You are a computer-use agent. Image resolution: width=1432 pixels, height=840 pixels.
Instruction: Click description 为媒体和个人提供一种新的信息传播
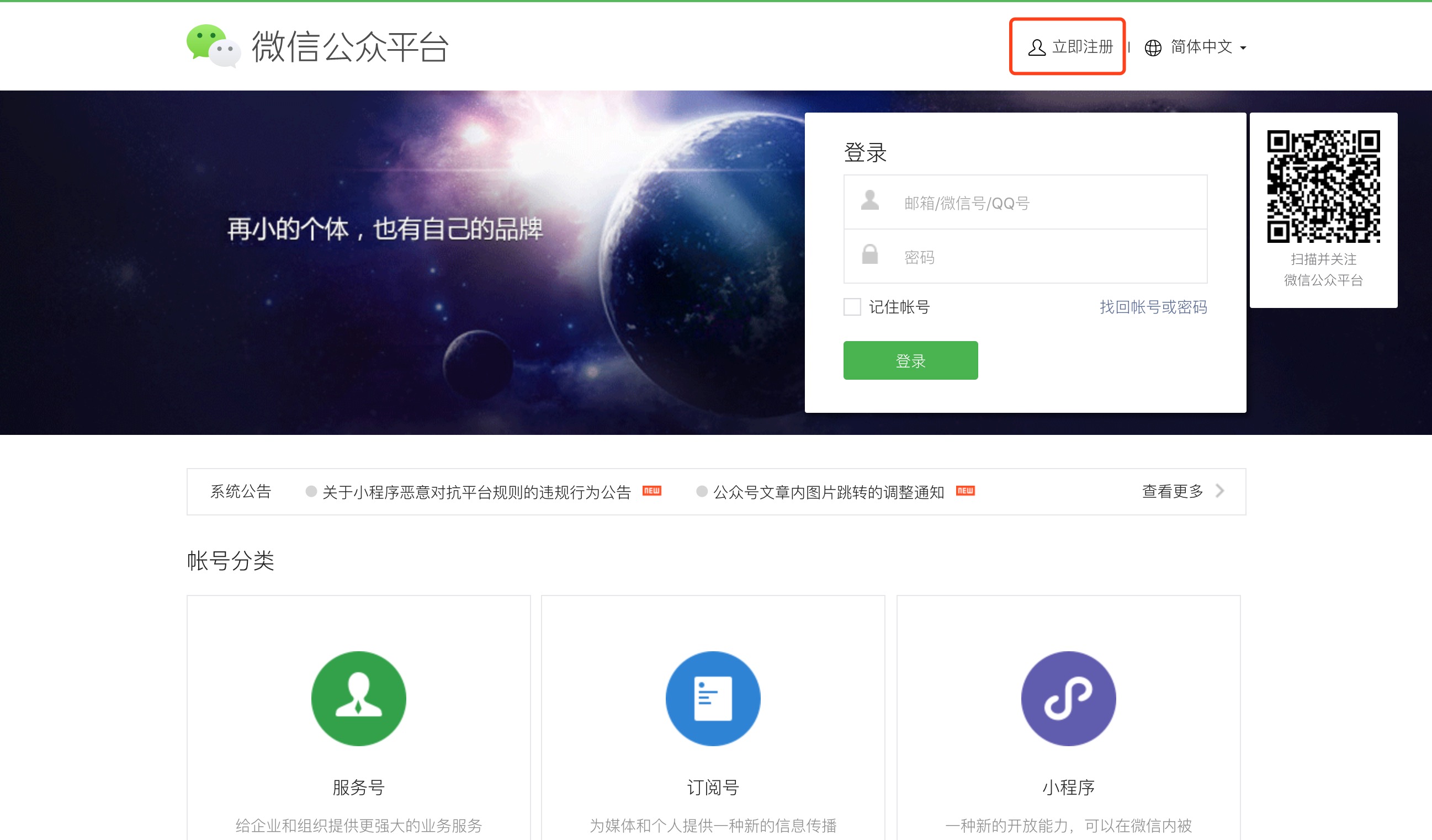click(x=713, y=826)
